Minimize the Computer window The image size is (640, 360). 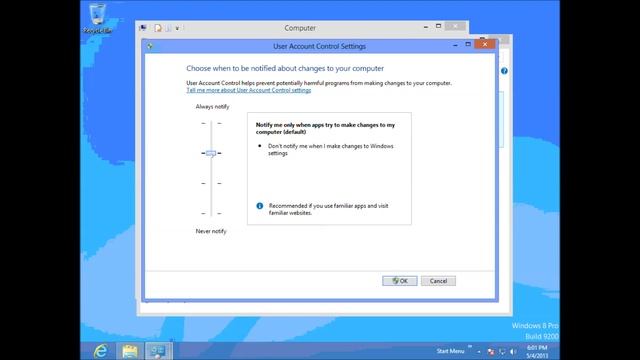click(x=426, y=27)
